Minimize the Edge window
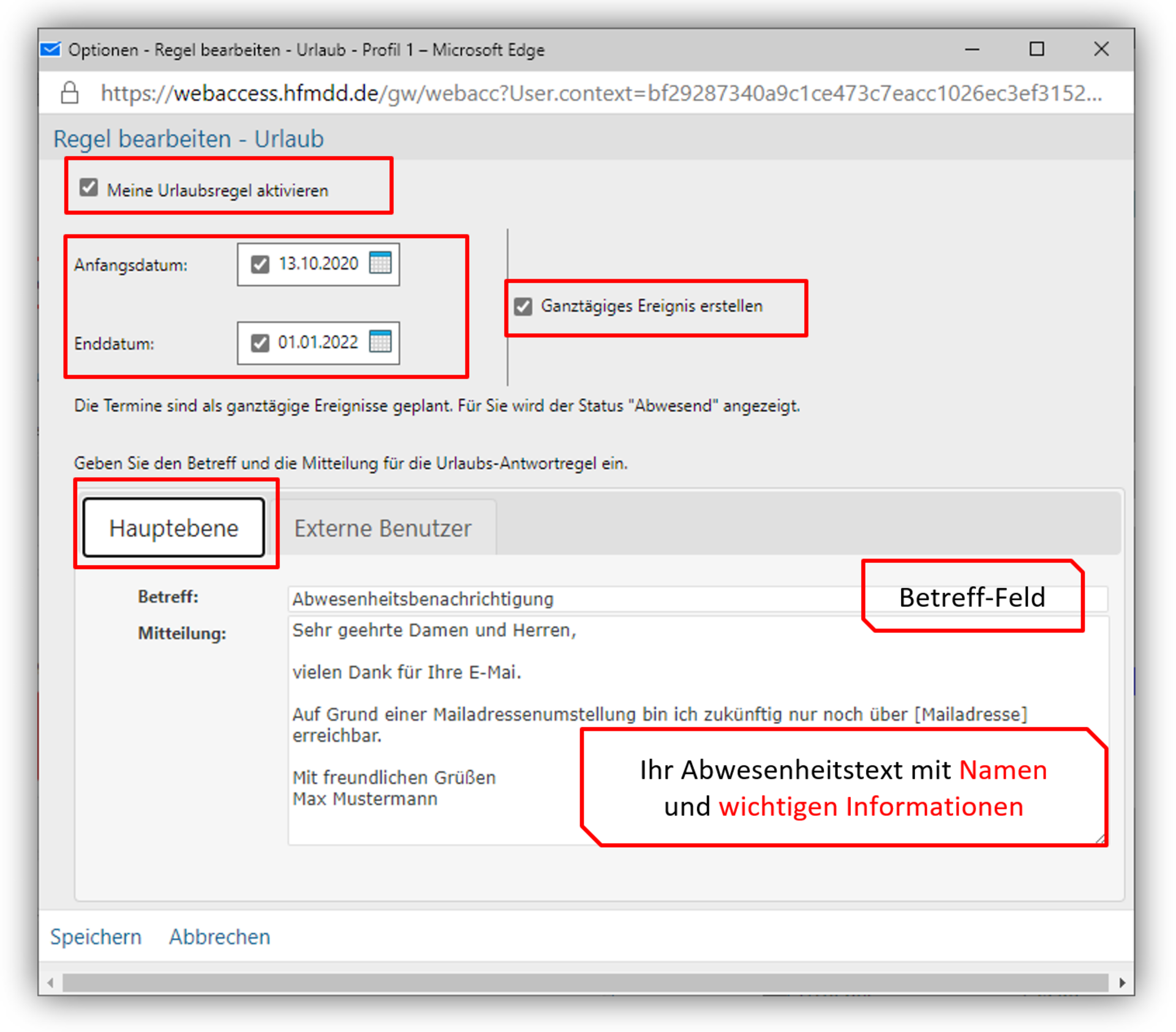 tap(972, 49)
